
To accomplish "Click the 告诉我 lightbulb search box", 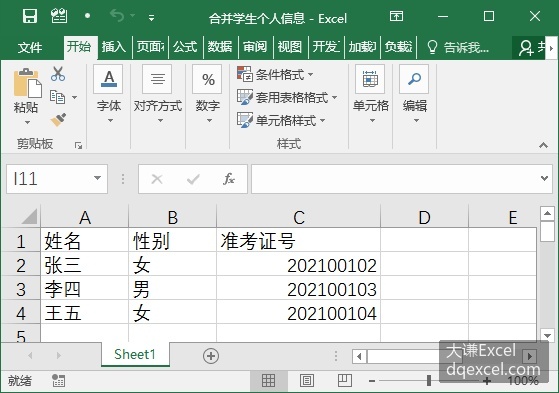I will 457,47.
